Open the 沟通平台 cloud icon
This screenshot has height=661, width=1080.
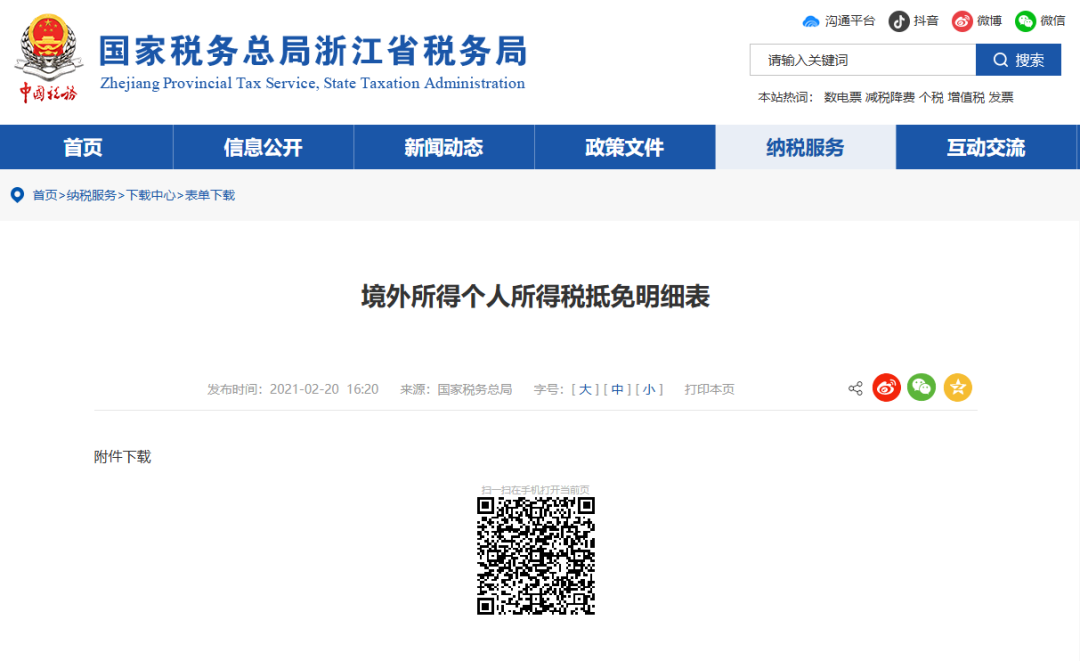tap(811, 21)
